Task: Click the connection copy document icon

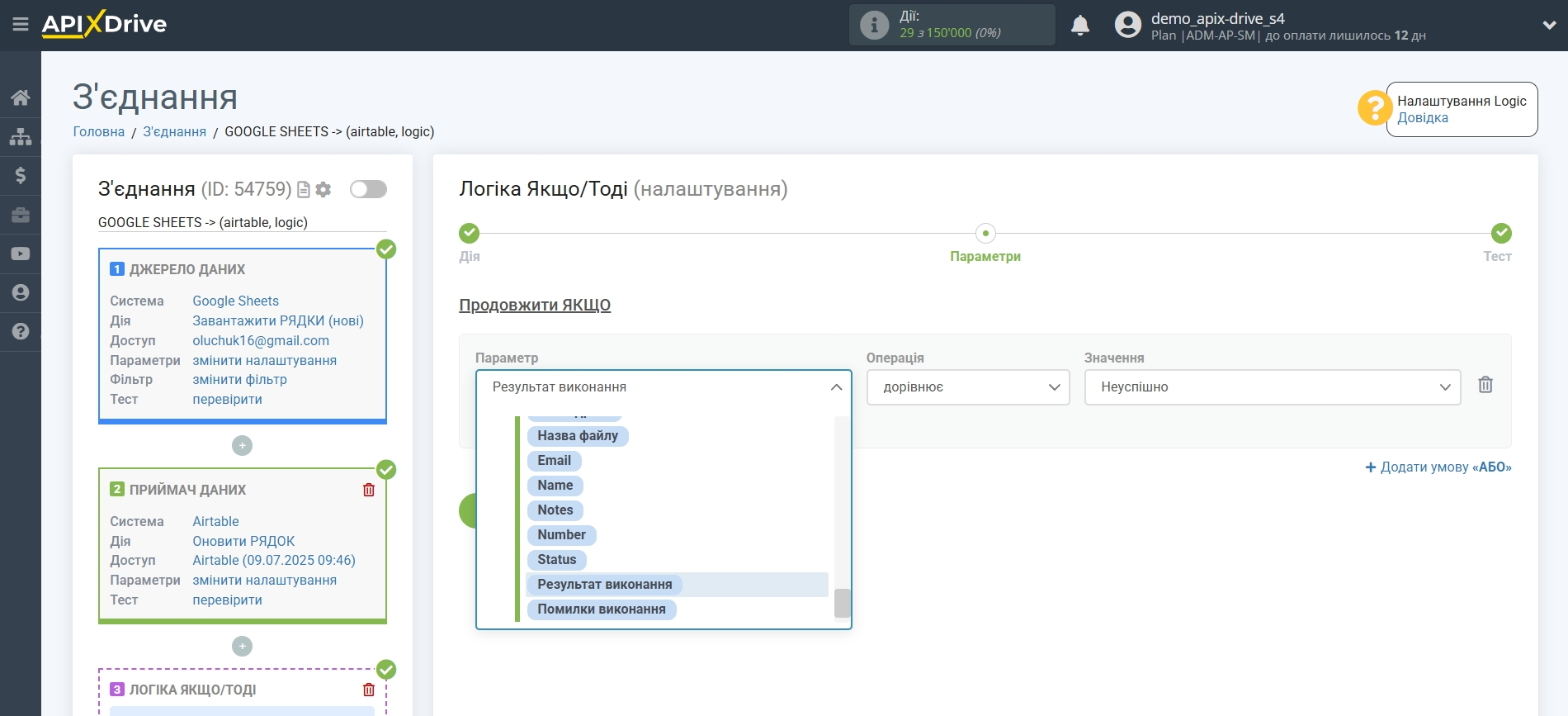Action: pyautogui.click(x=304, y=190)
